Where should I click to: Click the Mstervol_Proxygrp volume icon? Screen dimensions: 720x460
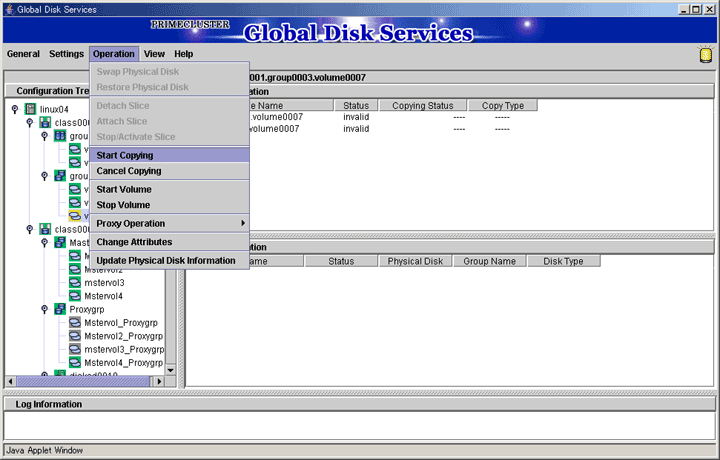[75, 322]
